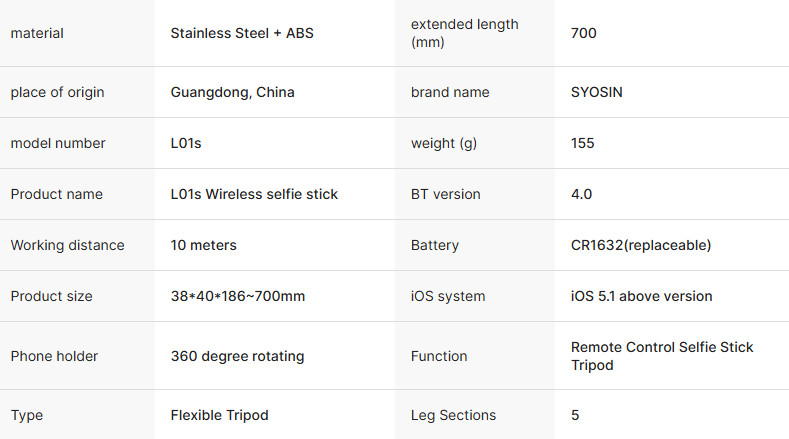The height and width of the screenshot is (439, 789).
Task: Click the weight value '155'
Action: 583,143
